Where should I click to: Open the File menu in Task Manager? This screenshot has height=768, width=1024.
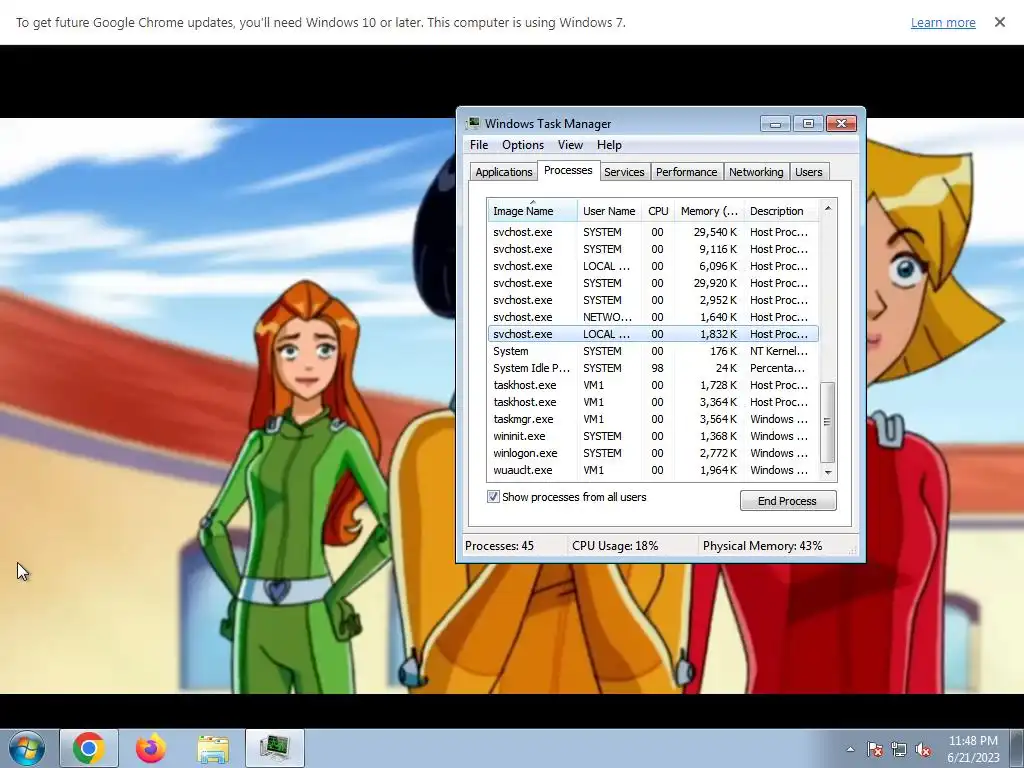(479, 145)
